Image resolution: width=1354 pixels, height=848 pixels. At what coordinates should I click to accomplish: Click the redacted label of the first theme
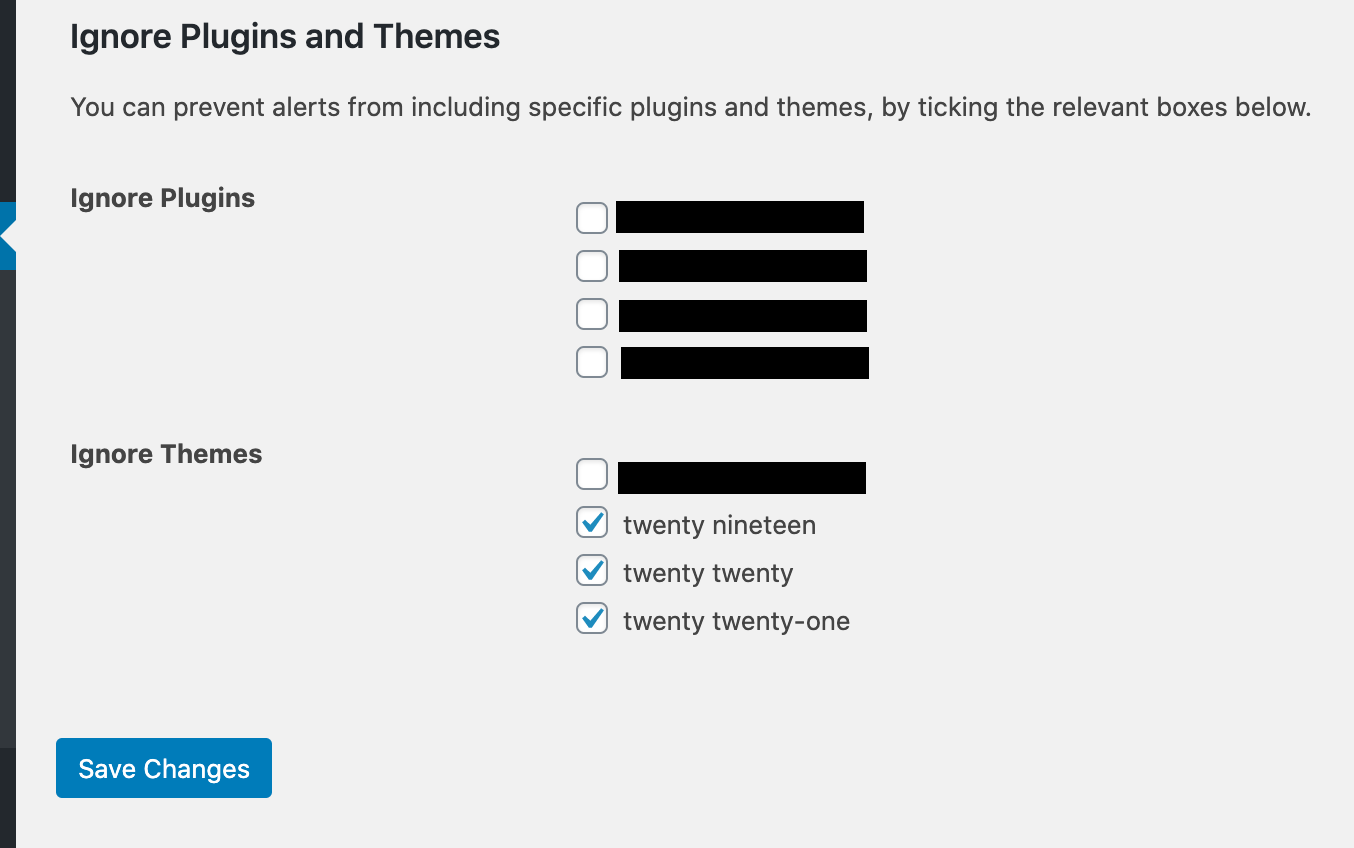tap(741, 478)
